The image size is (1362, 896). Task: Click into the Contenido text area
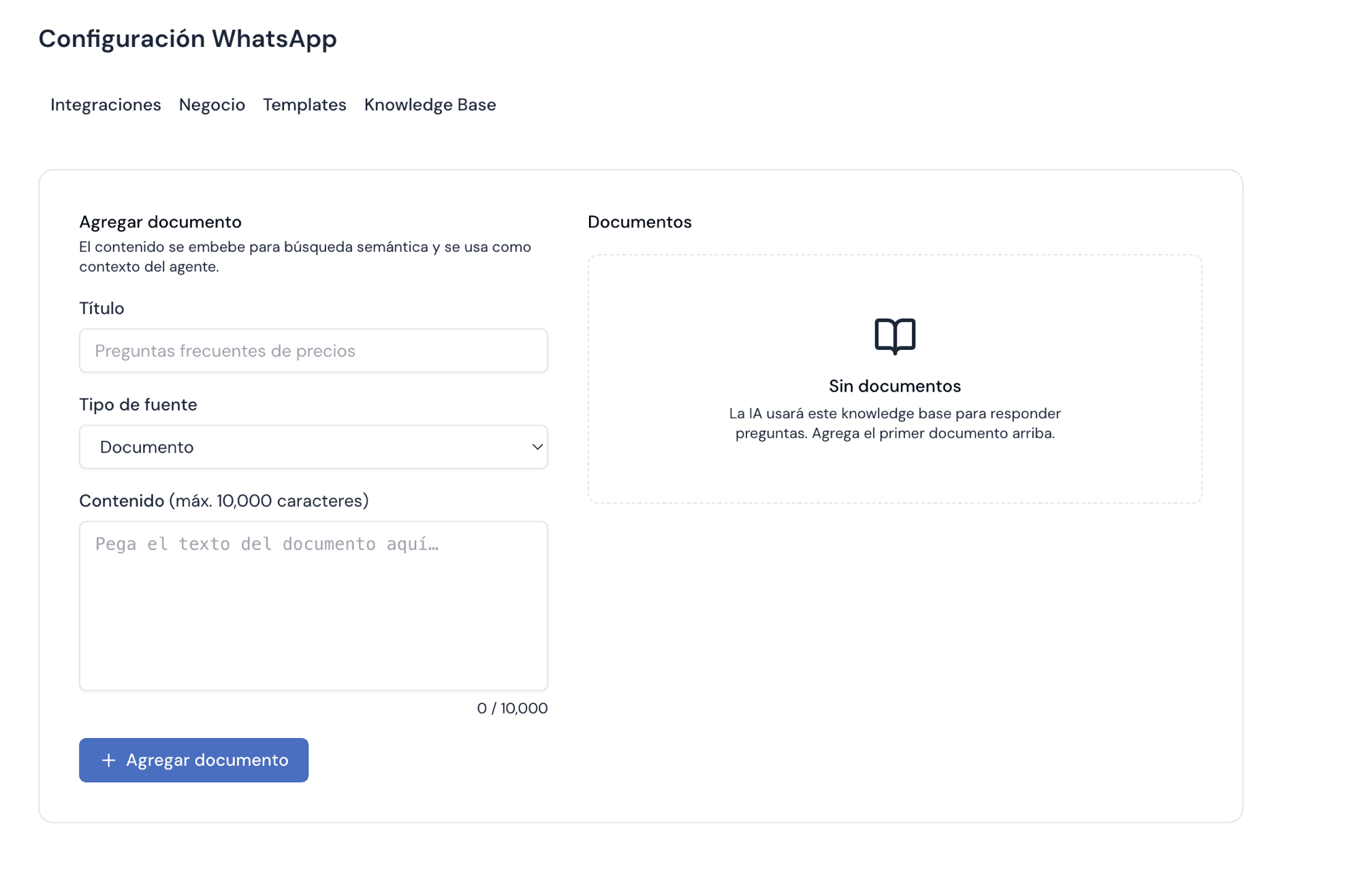[313, 606]
